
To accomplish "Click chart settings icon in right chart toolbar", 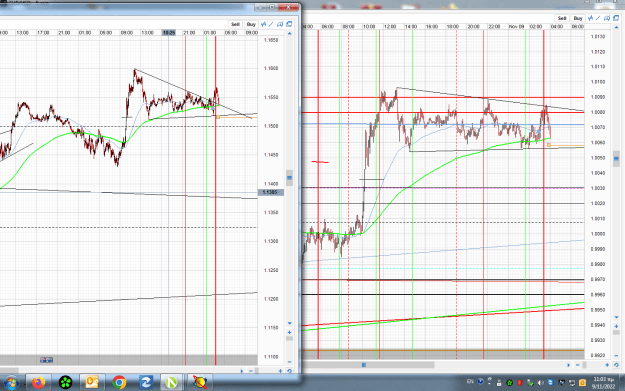I will click(607, 18).
